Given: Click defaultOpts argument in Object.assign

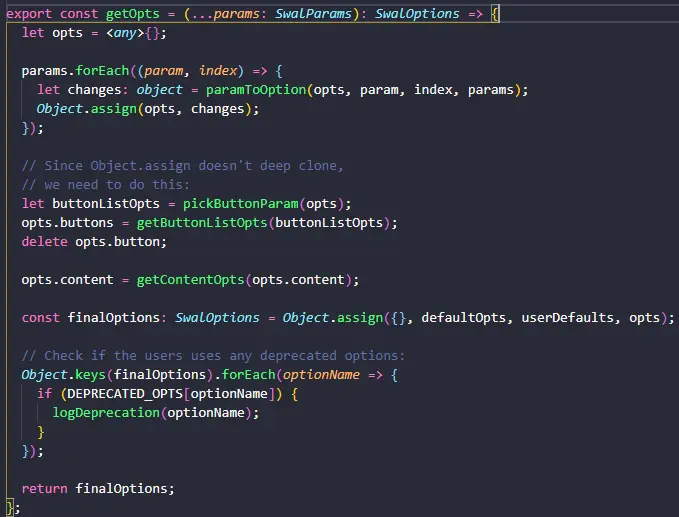Looking at the screenshot, I should [x=463, y=317].
